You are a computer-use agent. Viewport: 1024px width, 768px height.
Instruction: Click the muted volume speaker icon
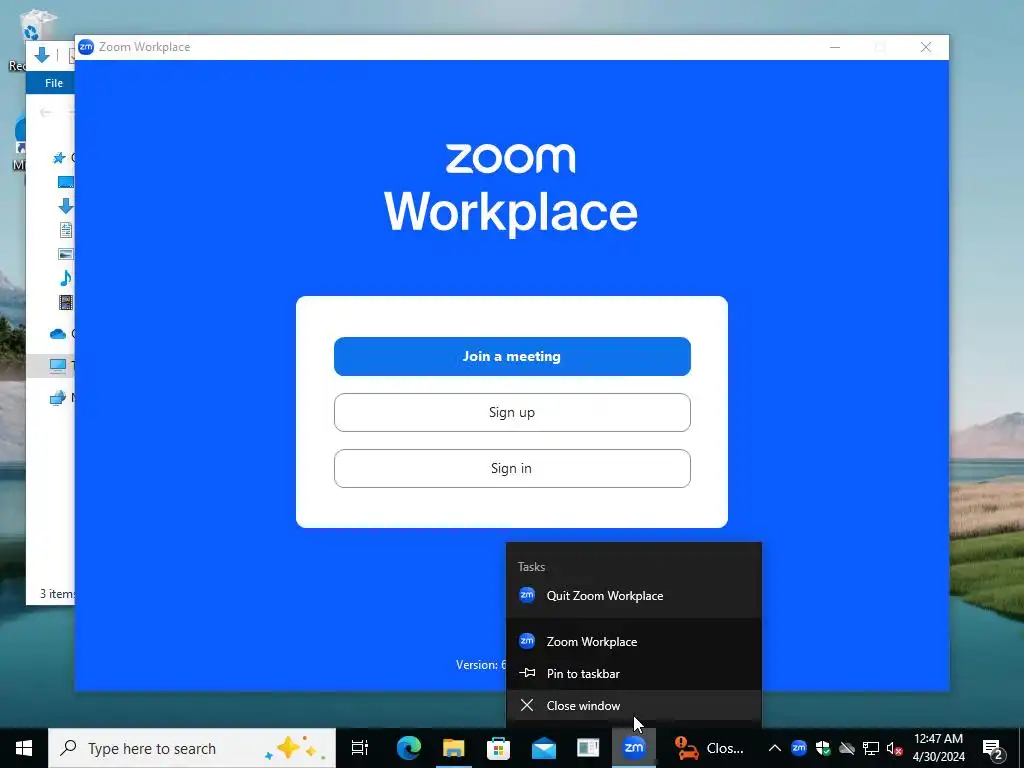click(895, 748)
